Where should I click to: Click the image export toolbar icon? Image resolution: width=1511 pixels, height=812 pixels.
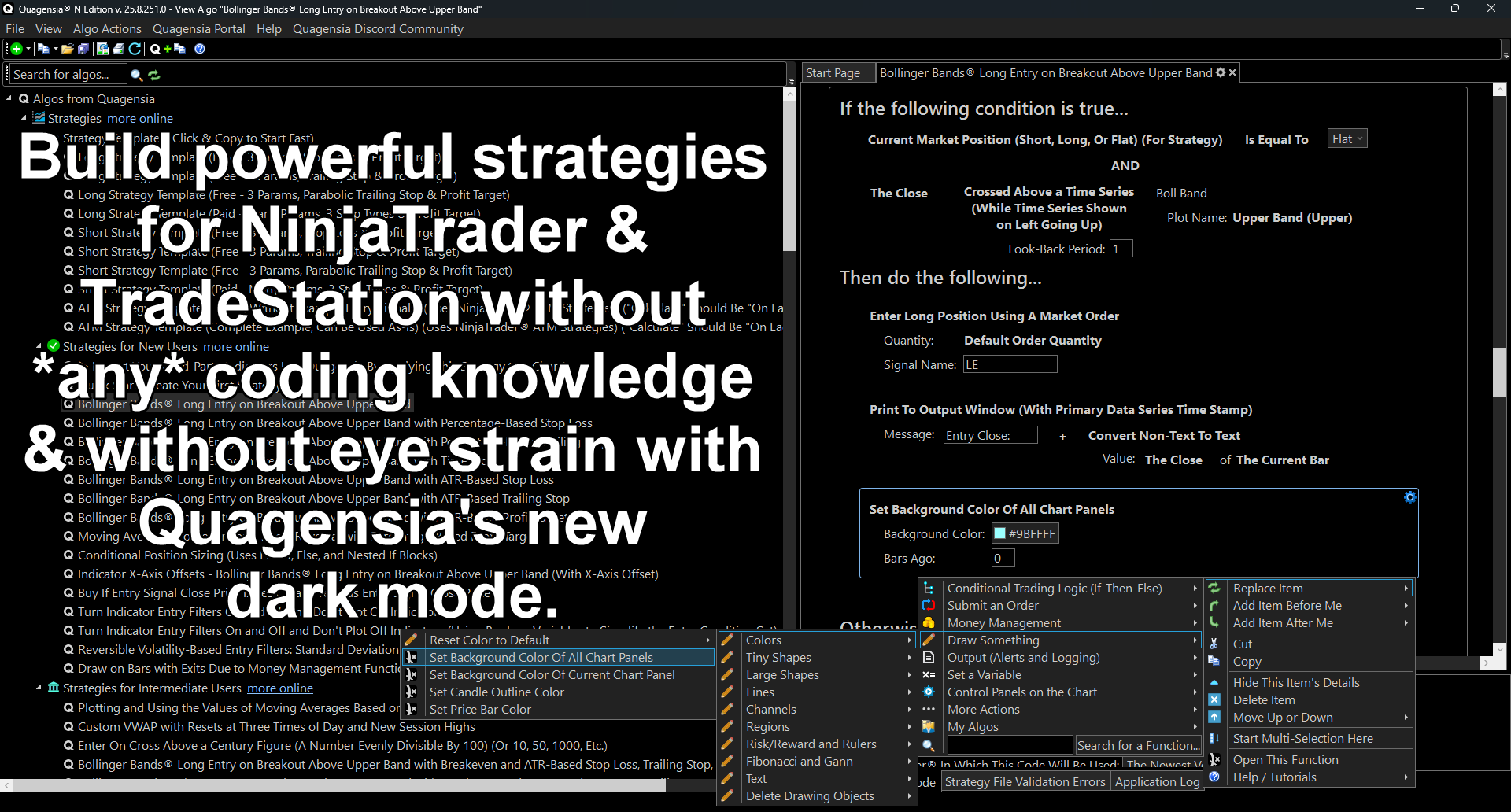(x=103, y=49)
